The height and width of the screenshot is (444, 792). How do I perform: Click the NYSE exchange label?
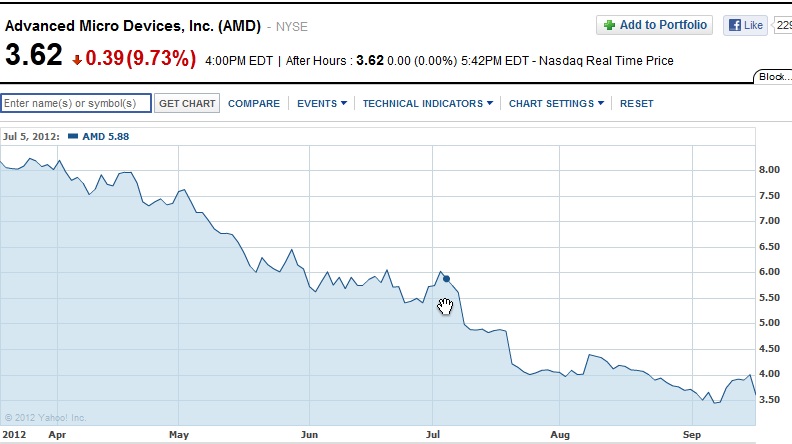(291, 27)
